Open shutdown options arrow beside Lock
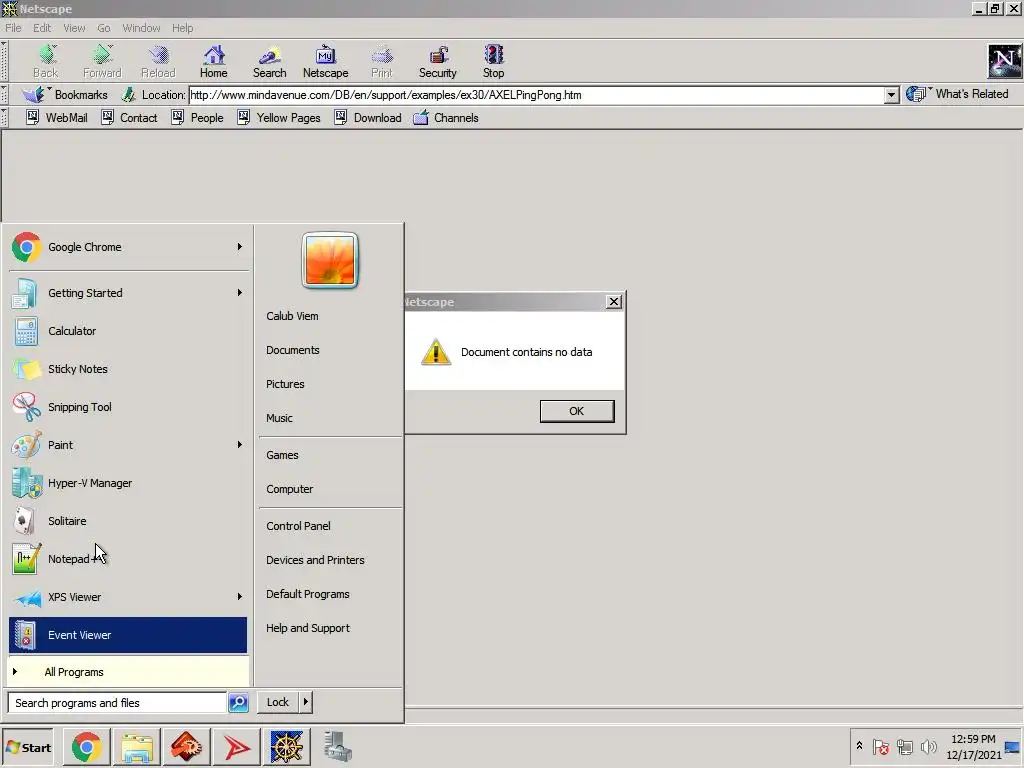Viewport: 1024px width, 768px height. 306,702
